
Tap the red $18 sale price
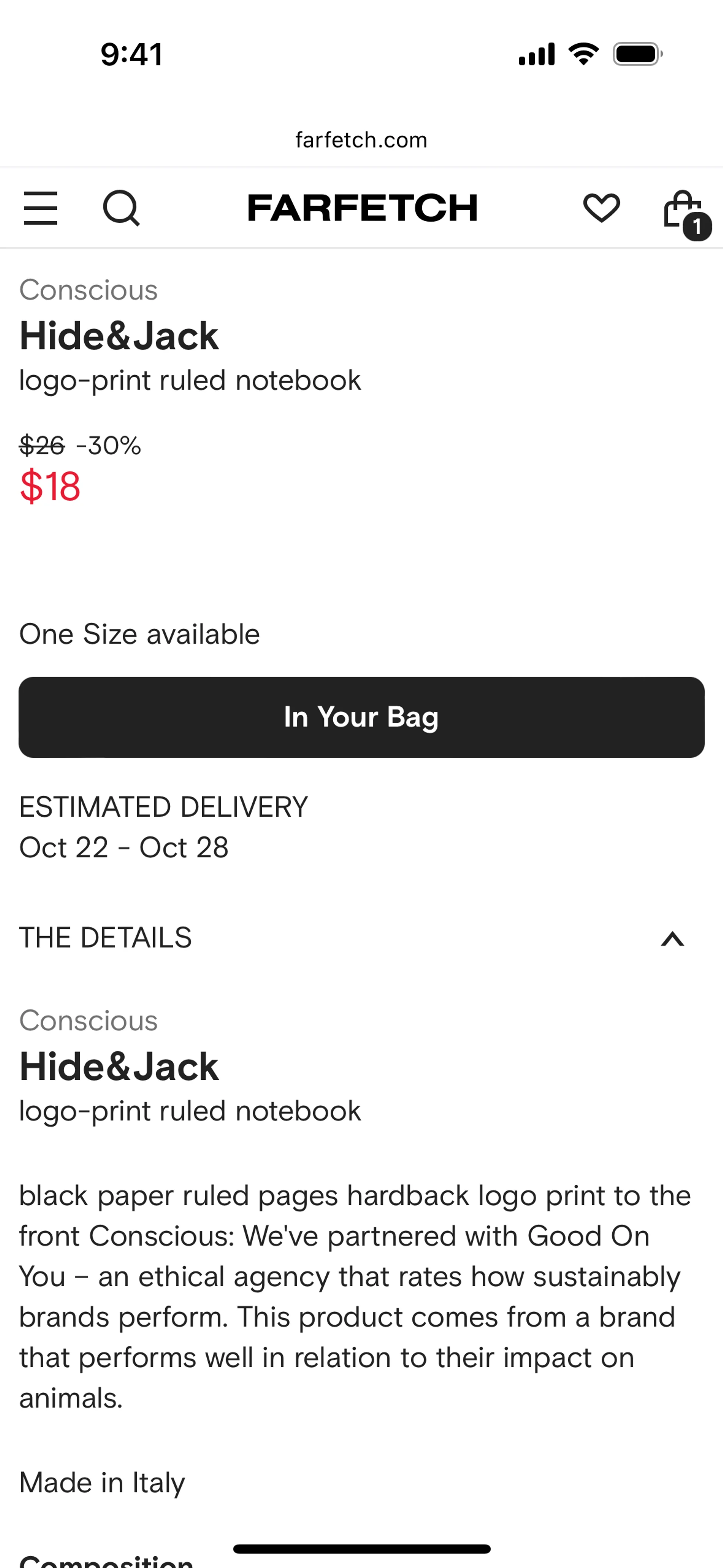point(50,486)
